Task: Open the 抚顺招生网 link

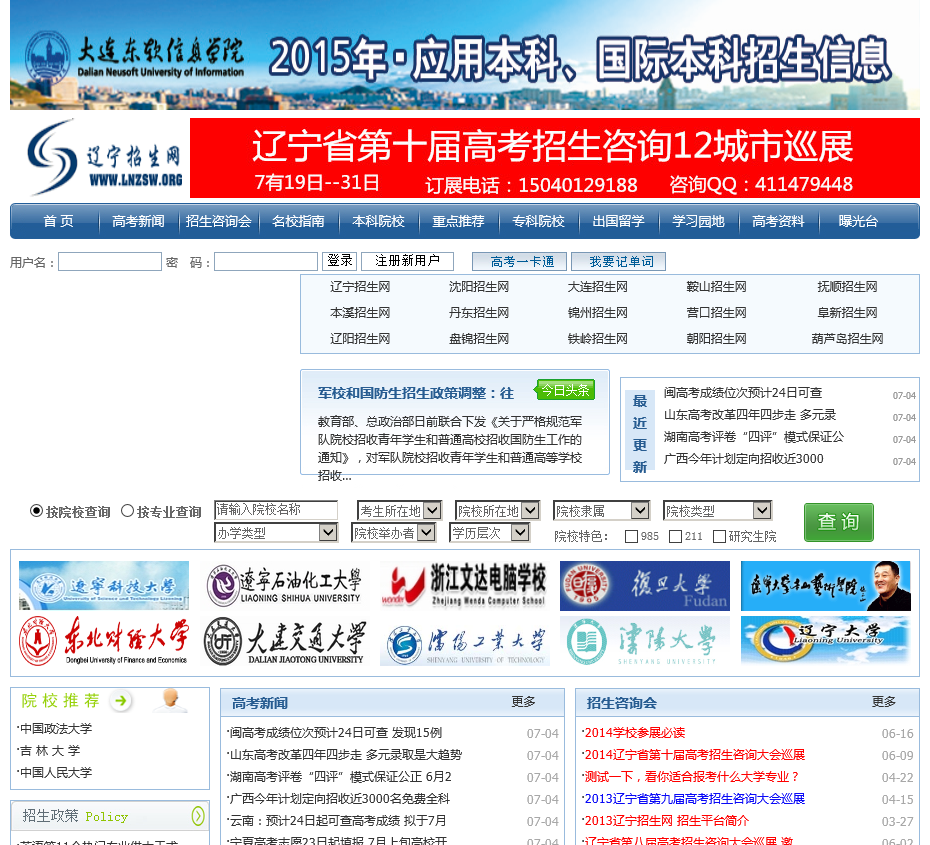Action: click(x=847, y=287)
